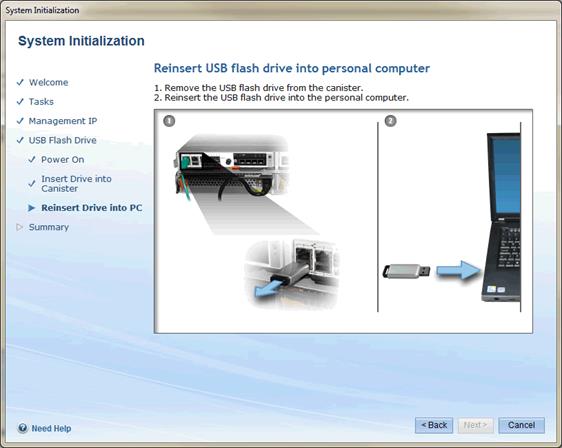Open the Summary step

49,227
